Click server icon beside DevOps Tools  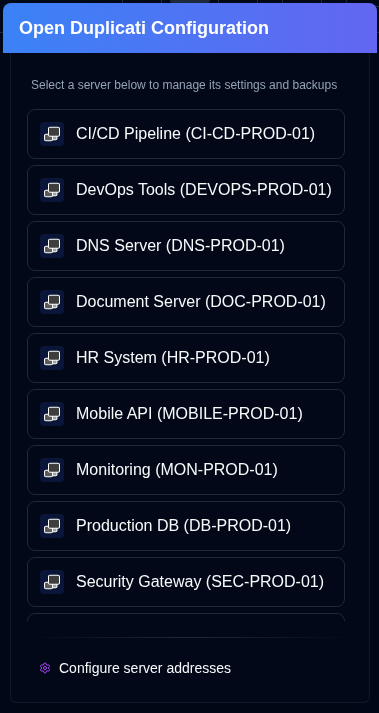click(52, 190)
